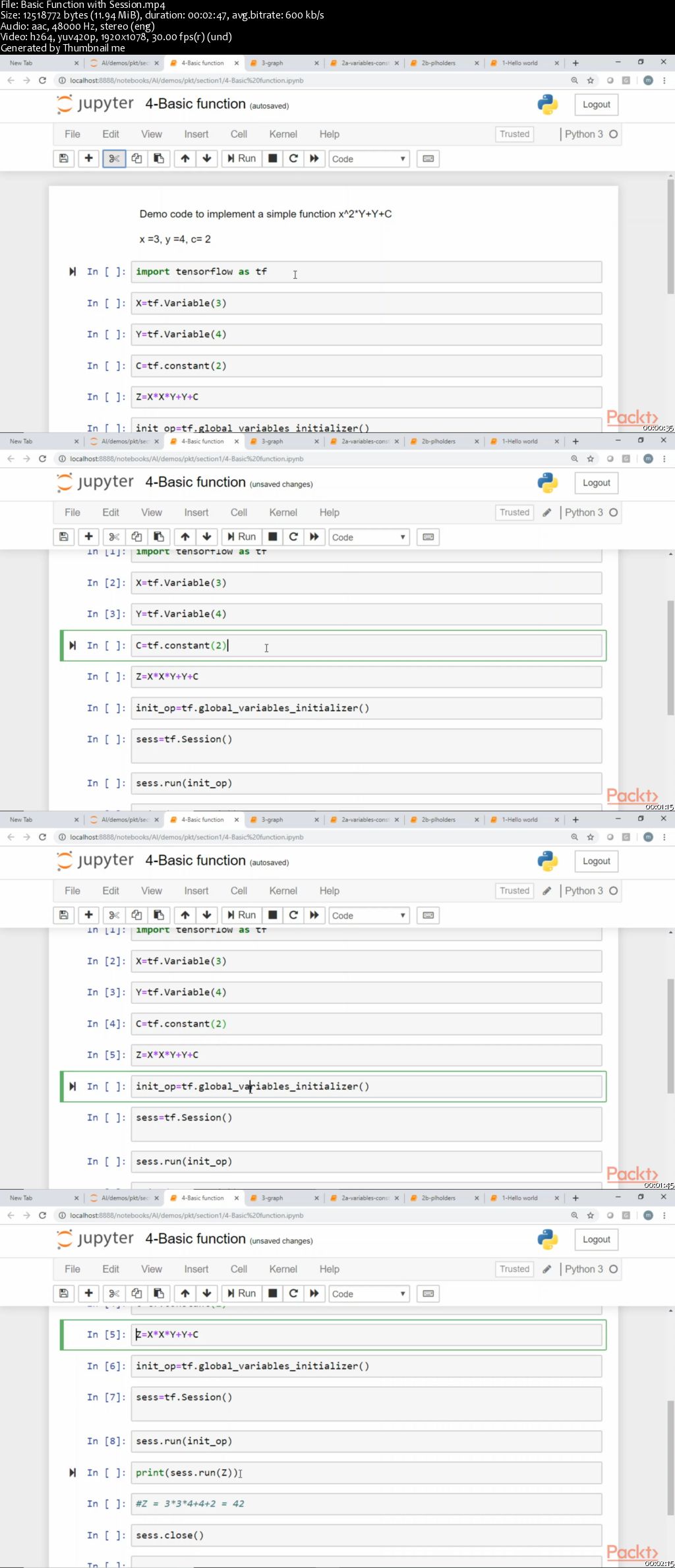Cut cells scissors icon in 00:01:45 frame

tap(114, 915)
